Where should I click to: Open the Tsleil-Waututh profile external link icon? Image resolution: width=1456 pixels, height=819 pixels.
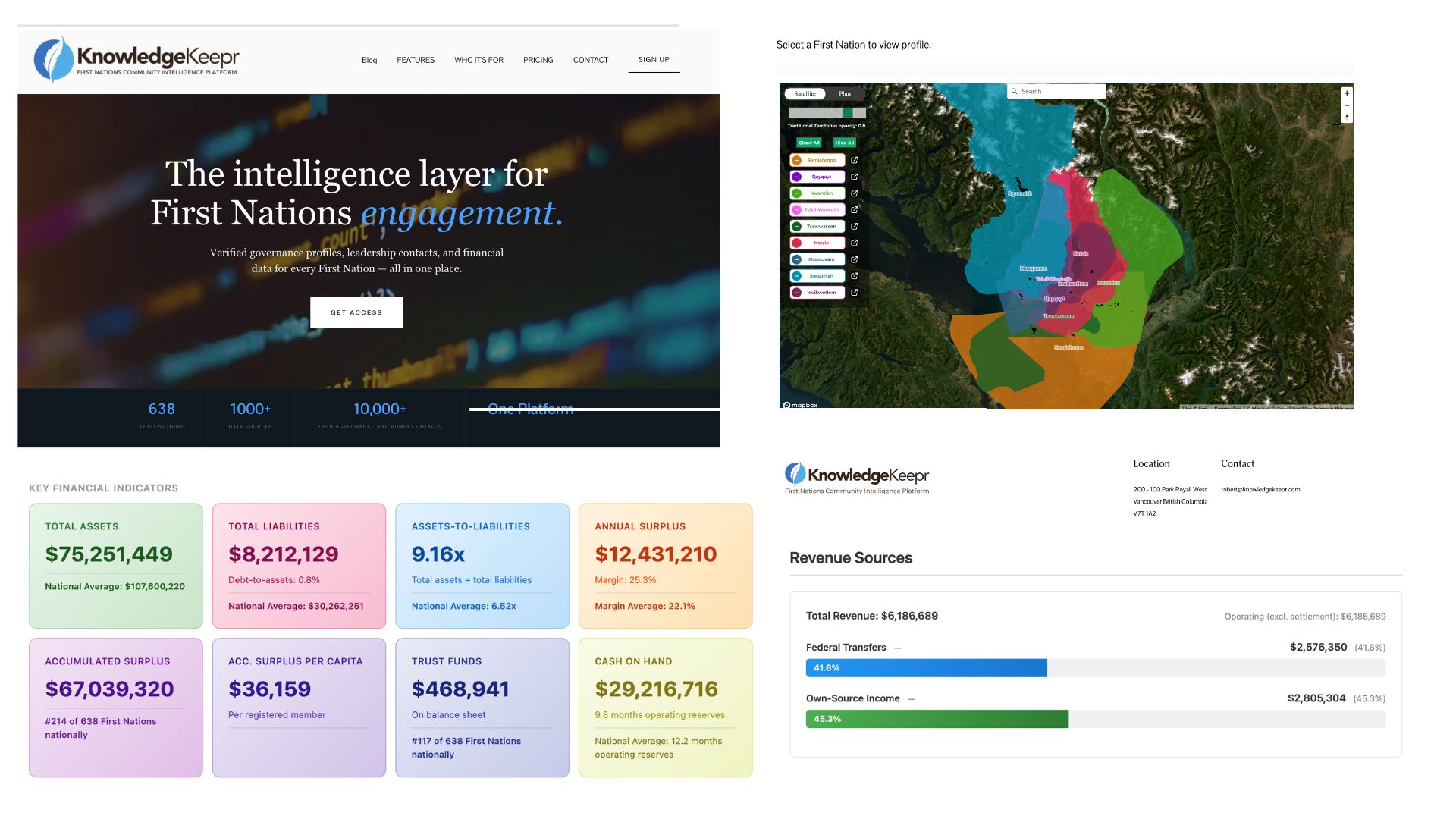(854, 209)
